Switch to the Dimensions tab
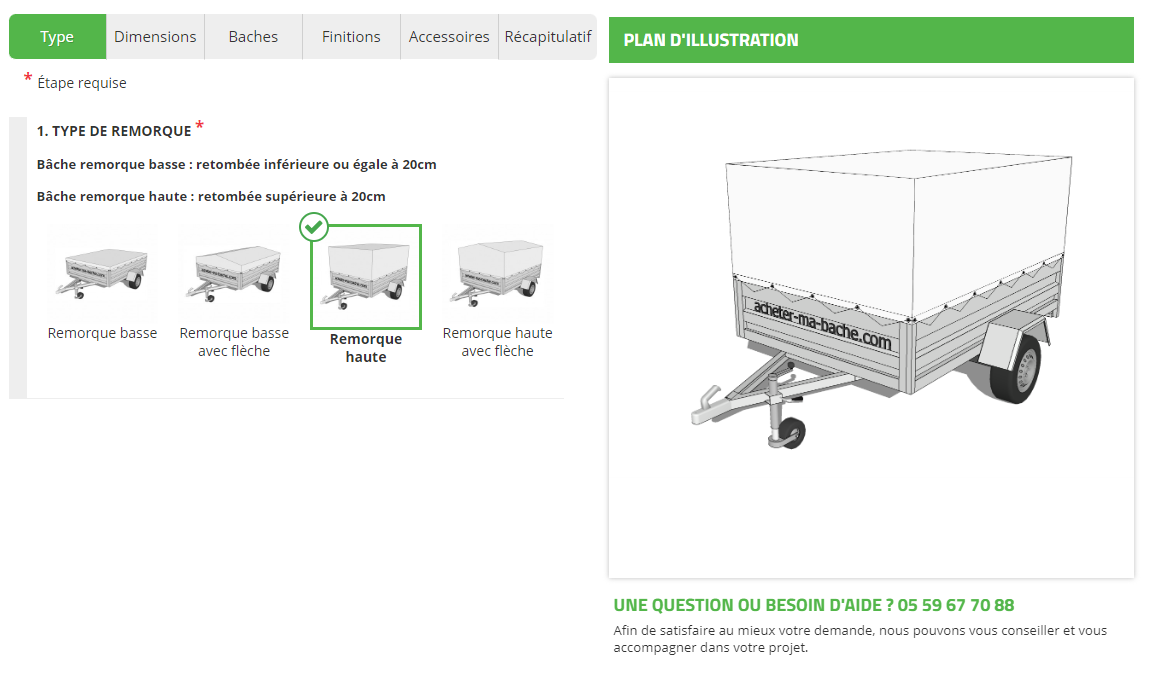Screen dimensions: 1154x677 [x=155, y=37]
